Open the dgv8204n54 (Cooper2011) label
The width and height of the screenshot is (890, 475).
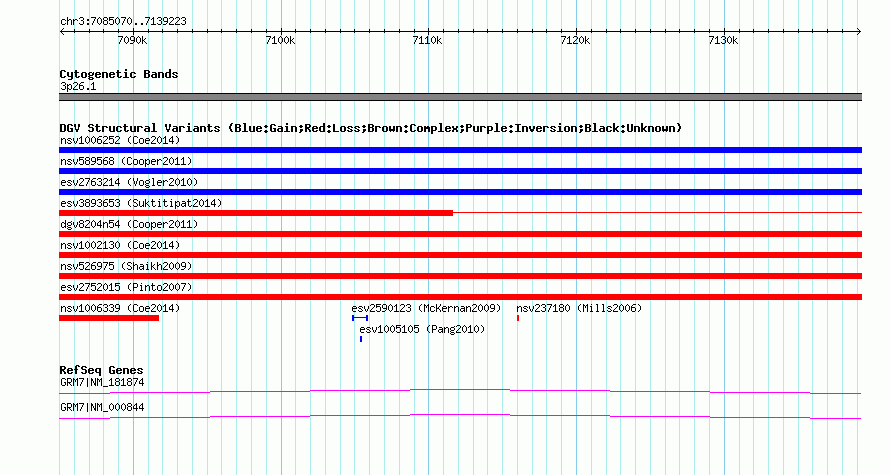coord(129,224)
